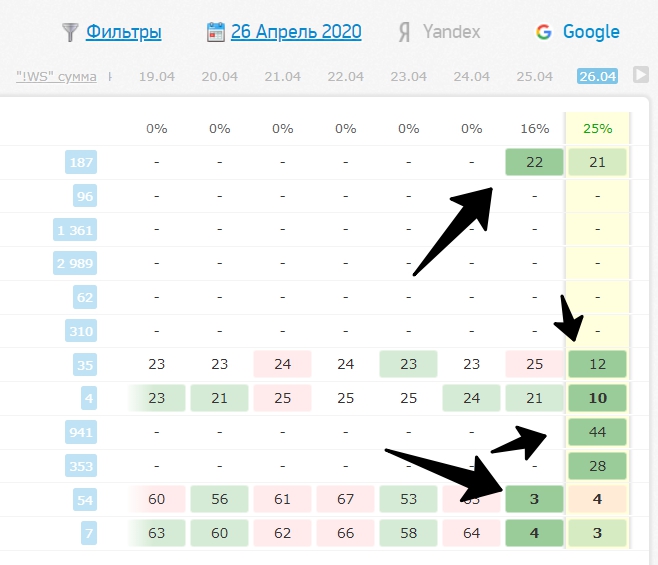Click the 2 989 frequency badge
658x565 pixels.
[75, 263]
